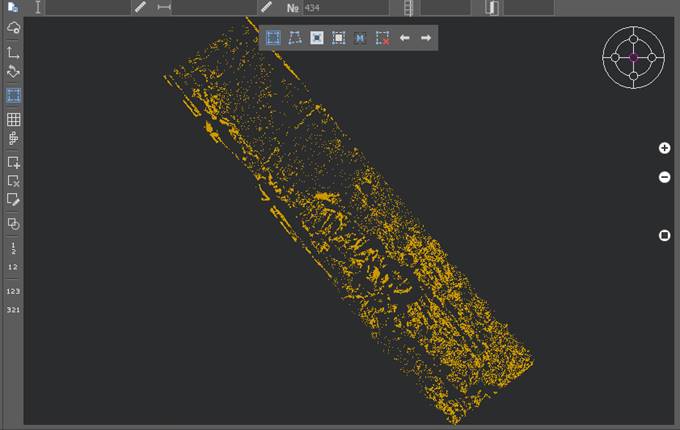Click the height I-beam icon in top bar

tap(38, 7)
